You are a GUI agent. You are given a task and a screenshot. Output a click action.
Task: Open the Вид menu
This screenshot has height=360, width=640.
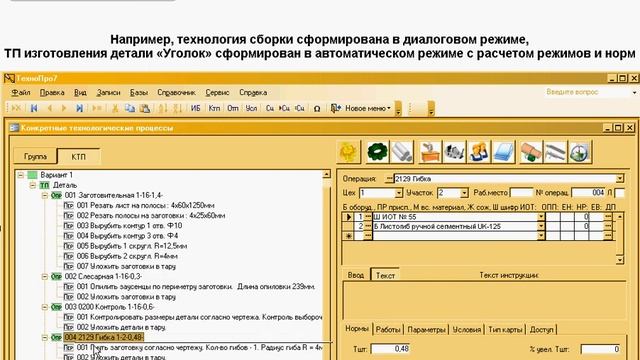(x=80, y=93)
